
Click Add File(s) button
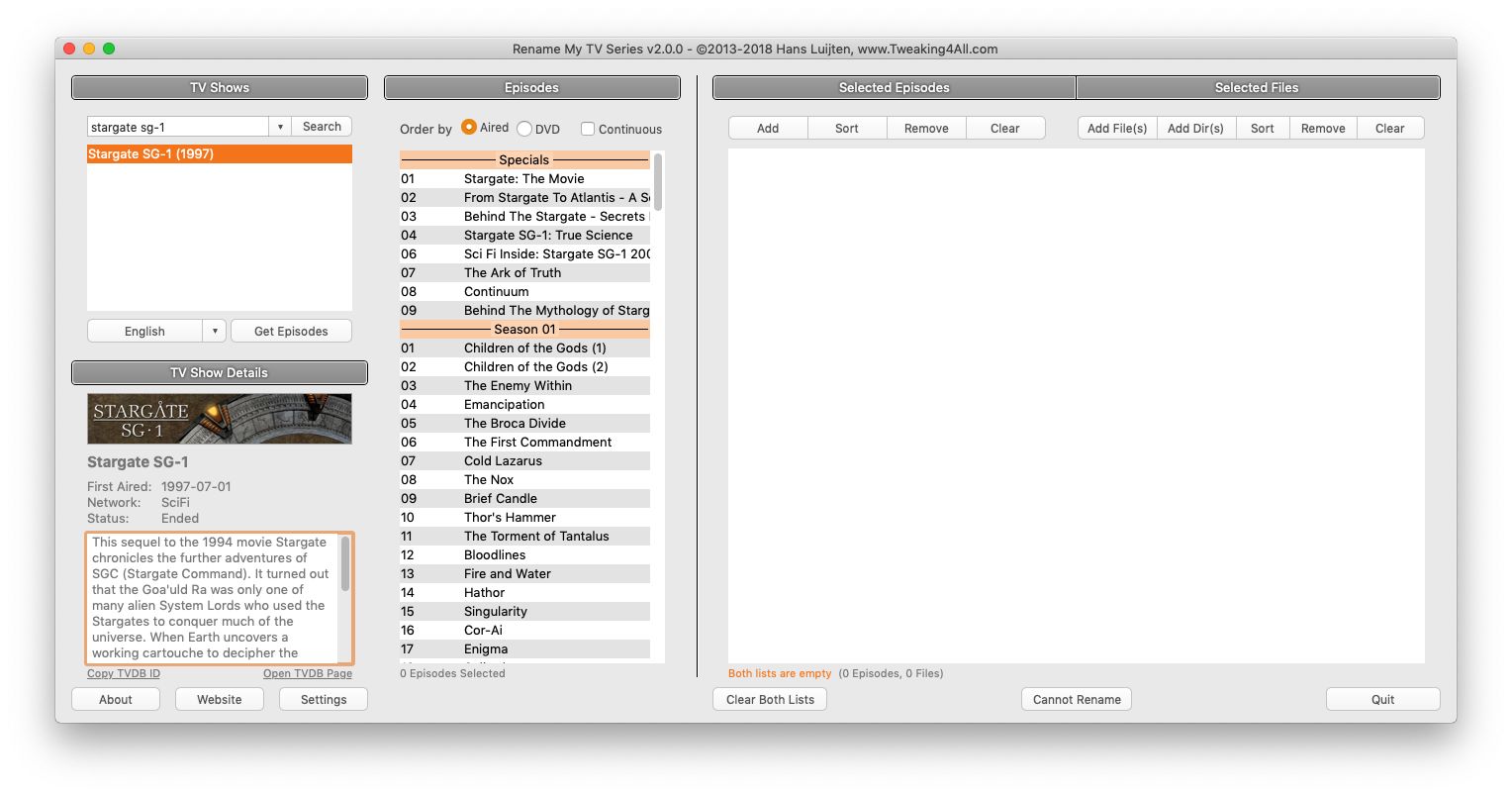pyautogui.click(x=1117, y=129)
